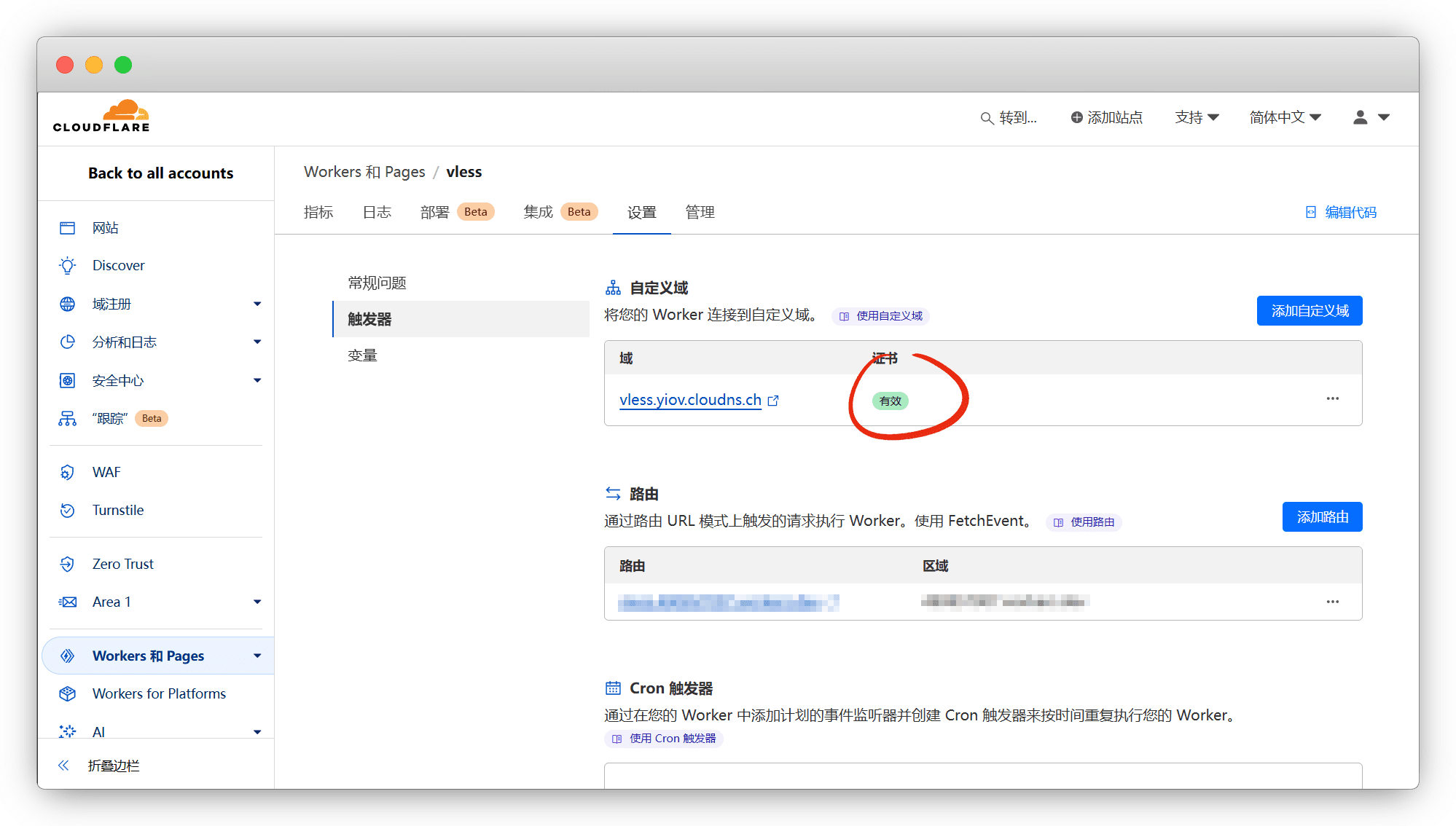Click the Cloudflare logo
Screen dimensions: 1456x826
[101, 117]
